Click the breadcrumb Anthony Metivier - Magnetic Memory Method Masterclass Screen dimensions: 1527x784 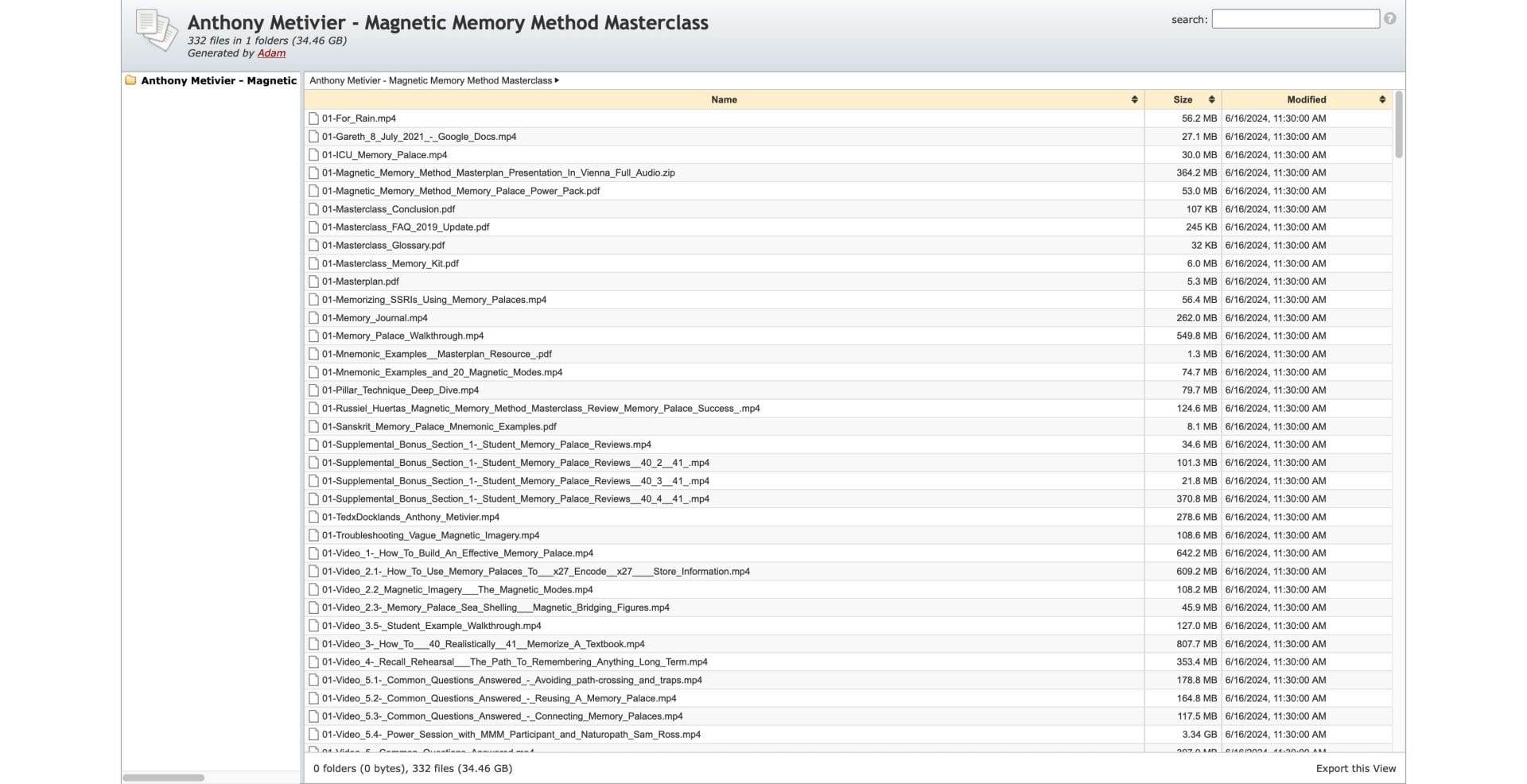[430, 80]
